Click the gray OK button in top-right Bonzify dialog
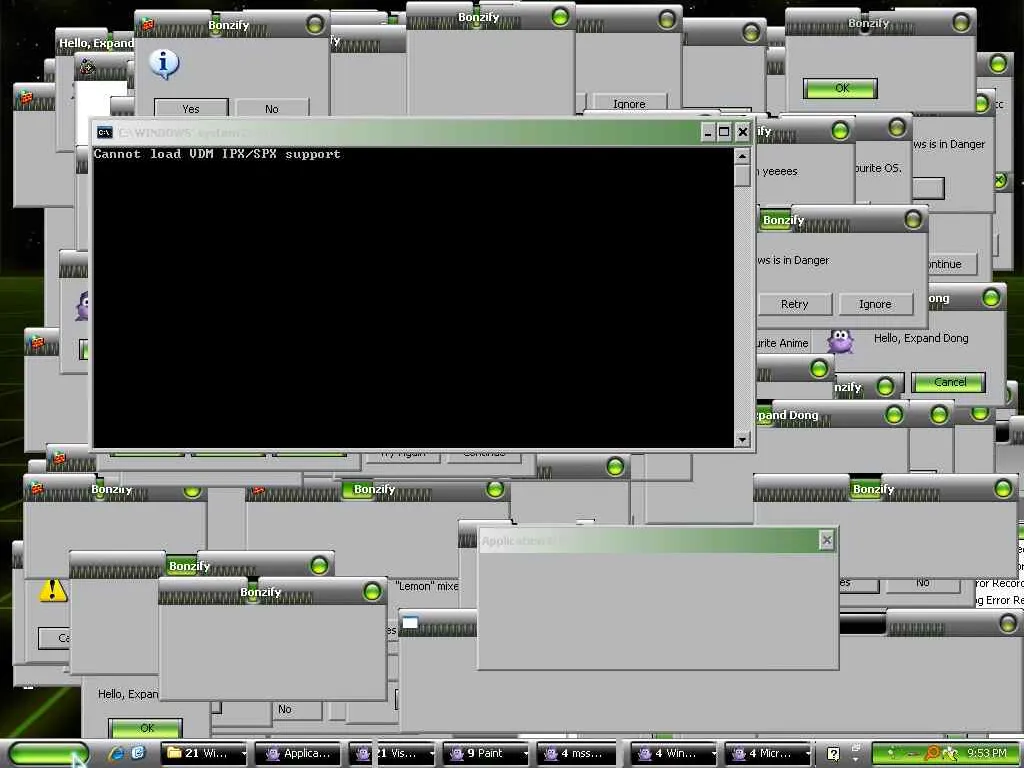The height and width of the screenshot is (768, 1024). pos(840,88)
